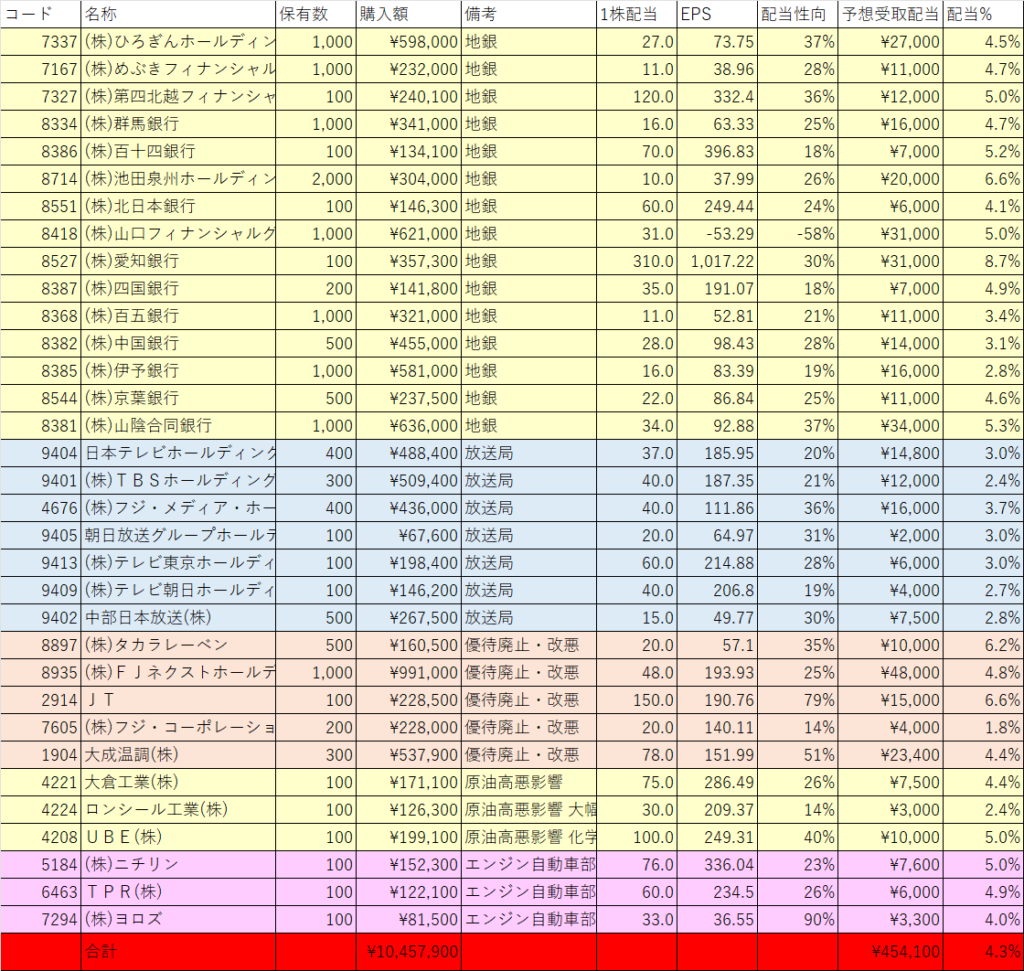Click stock code 7337

coord(59,42)
